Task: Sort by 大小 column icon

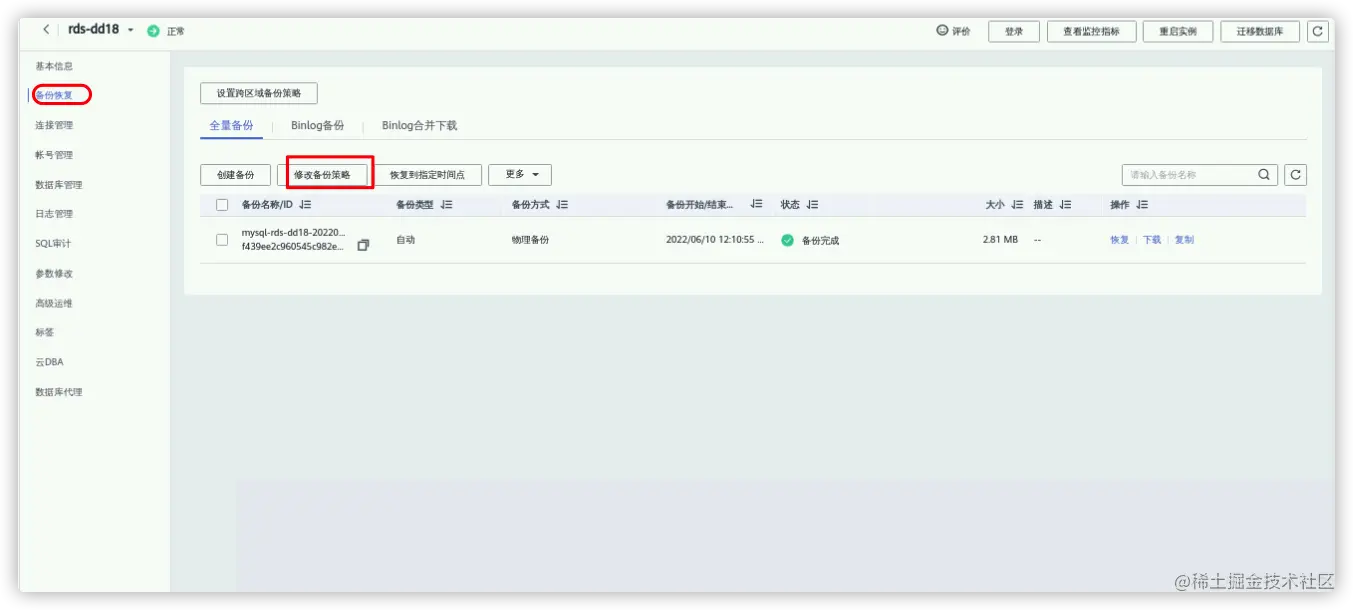Action: click(x=1017, y=205)
